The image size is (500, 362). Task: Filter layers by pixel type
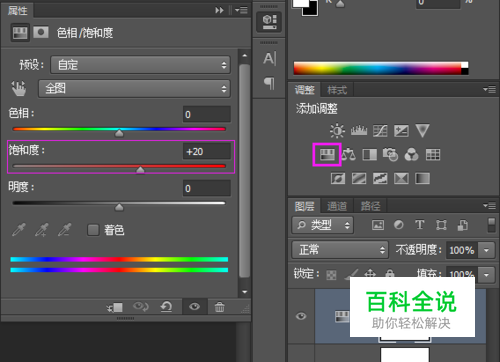pos(378,225)
